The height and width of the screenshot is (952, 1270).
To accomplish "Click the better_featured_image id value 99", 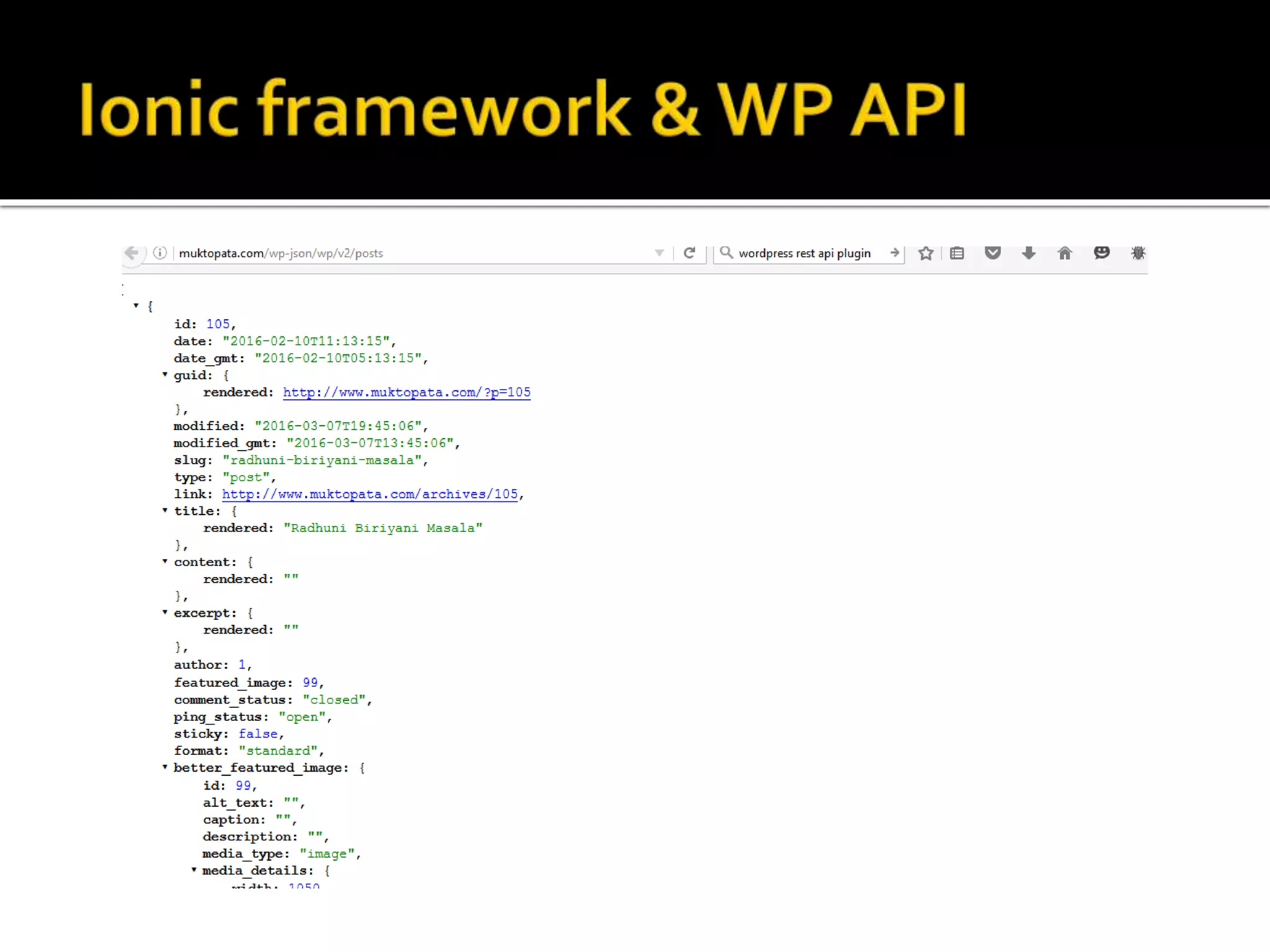I will pyautogui.click(x=243, y=785).
